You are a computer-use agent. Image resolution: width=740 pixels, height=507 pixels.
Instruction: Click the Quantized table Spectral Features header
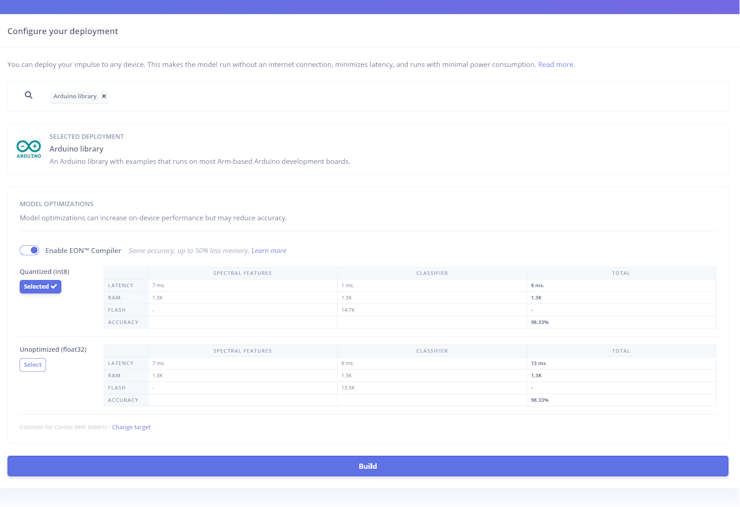(x=243, y=273)
